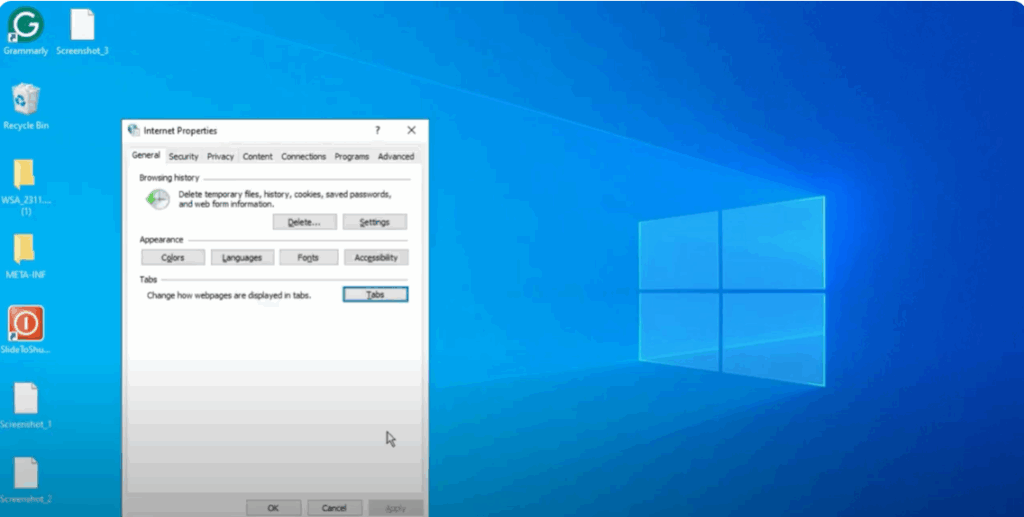Show the Advanced tab

(x=396, y=157)
